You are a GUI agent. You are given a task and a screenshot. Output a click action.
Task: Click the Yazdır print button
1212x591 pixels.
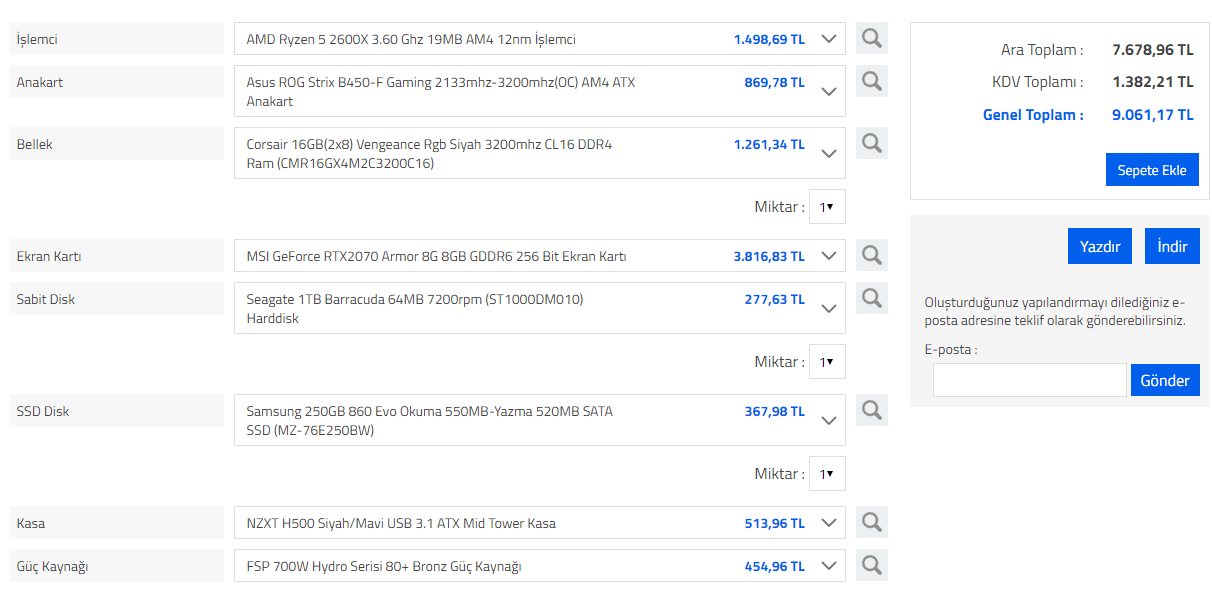[1100, 246]
